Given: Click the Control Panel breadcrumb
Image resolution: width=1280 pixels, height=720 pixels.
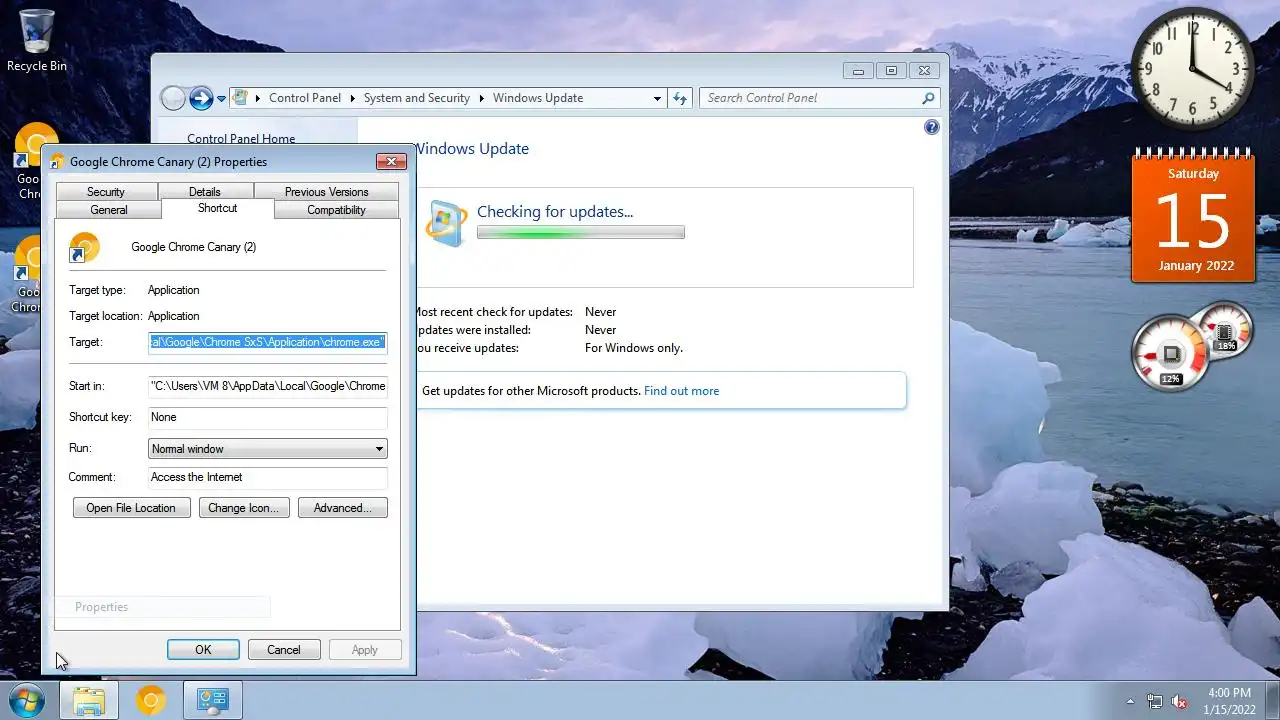Looking at the screenshot, I should (305, 98).
